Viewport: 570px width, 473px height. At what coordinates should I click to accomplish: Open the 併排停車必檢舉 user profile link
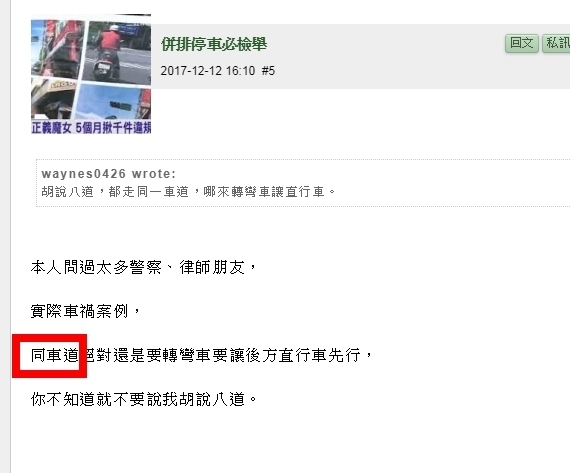pos(214,44)
